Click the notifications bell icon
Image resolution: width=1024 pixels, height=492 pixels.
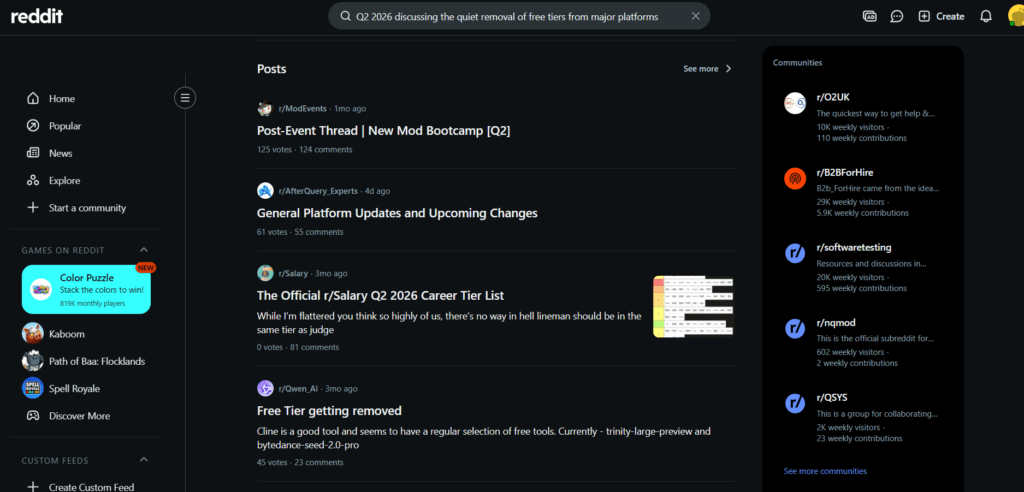(985, 16)
